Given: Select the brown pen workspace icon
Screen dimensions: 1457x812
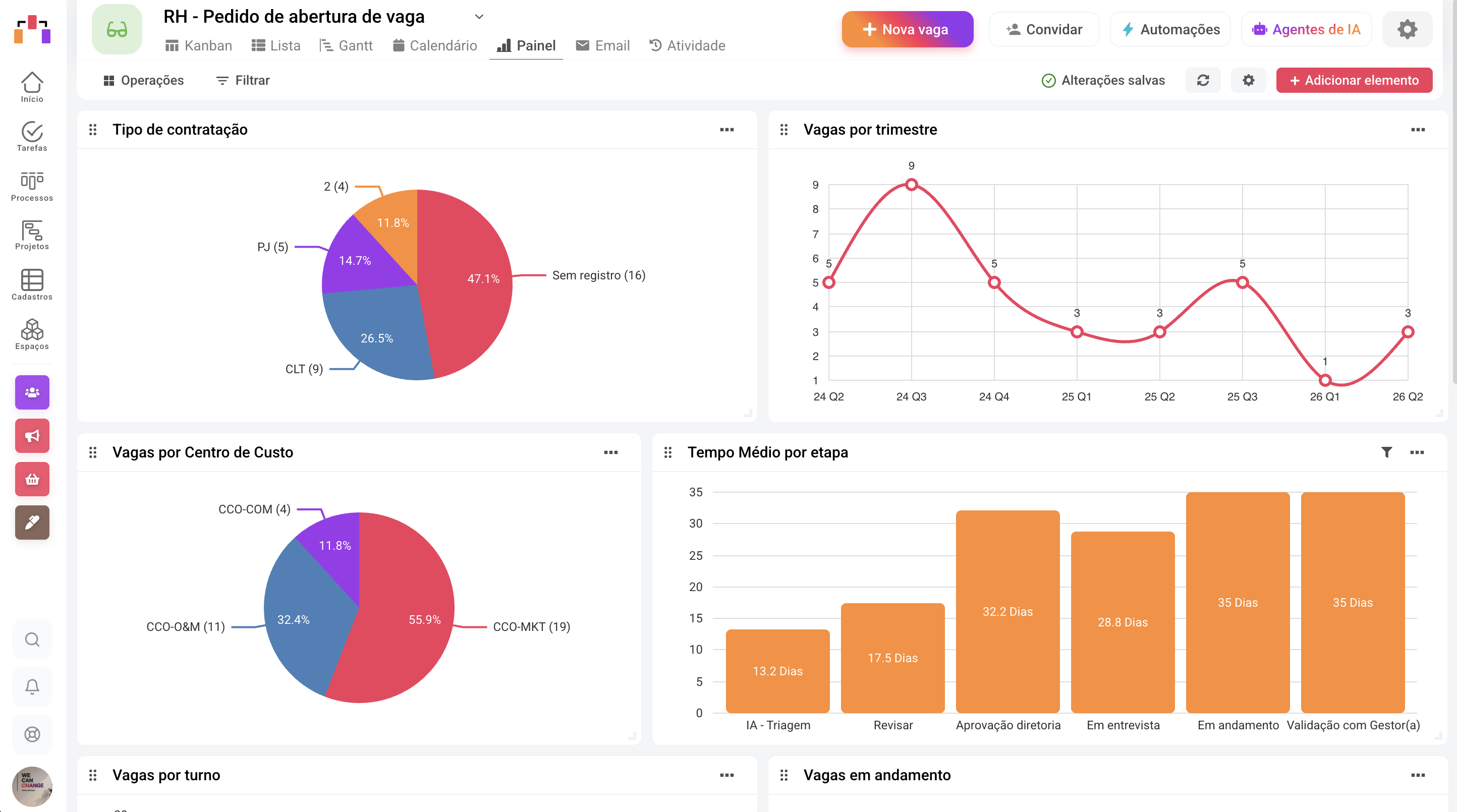Looking at the screenshot, I should pos(32,522).
